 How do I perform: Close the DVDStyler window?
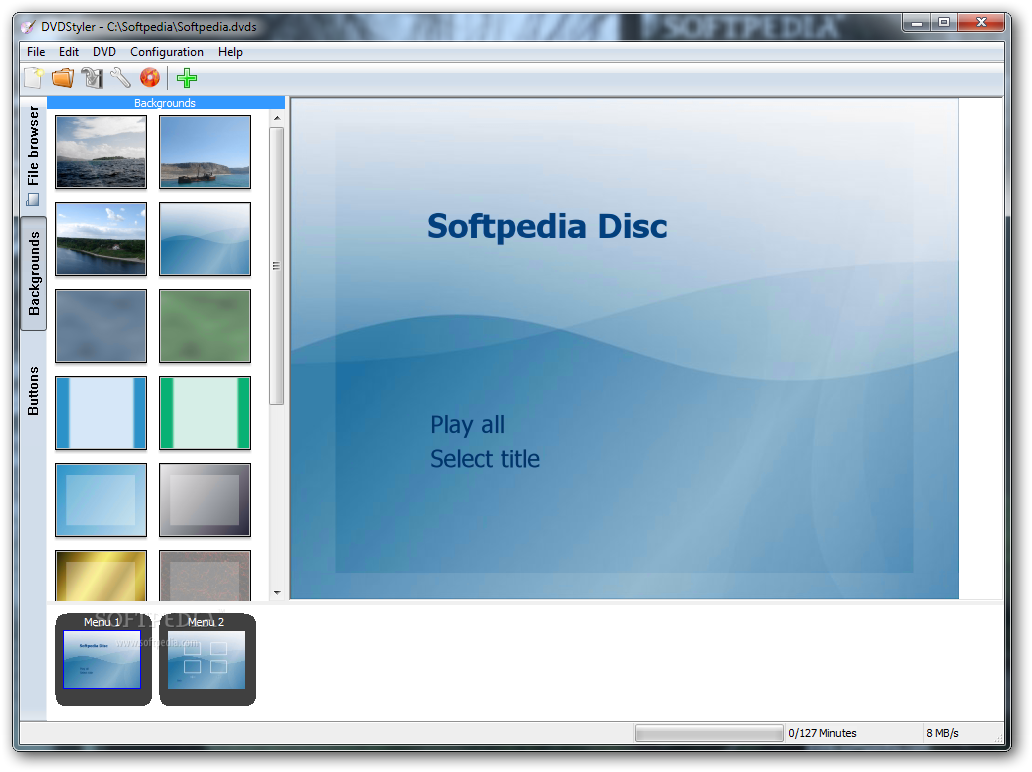point(981,23)
